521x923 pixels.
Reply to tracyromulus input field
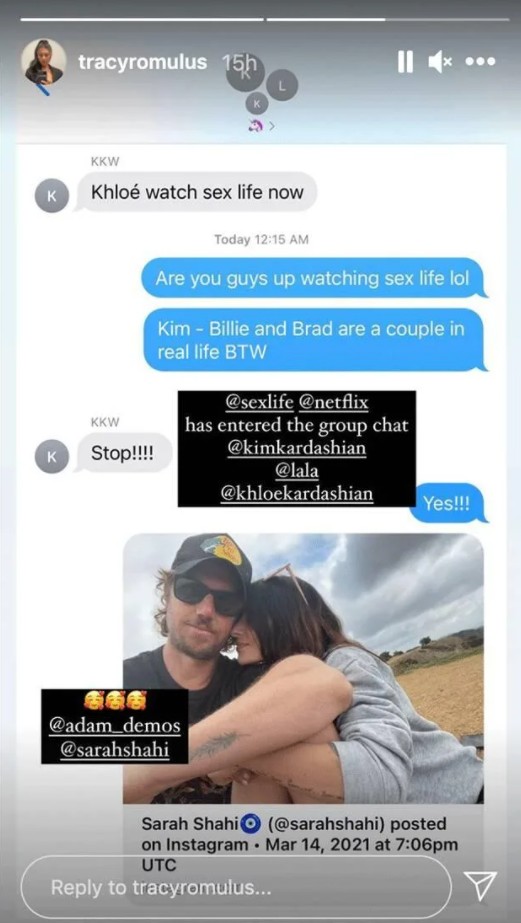pos(235,887)
